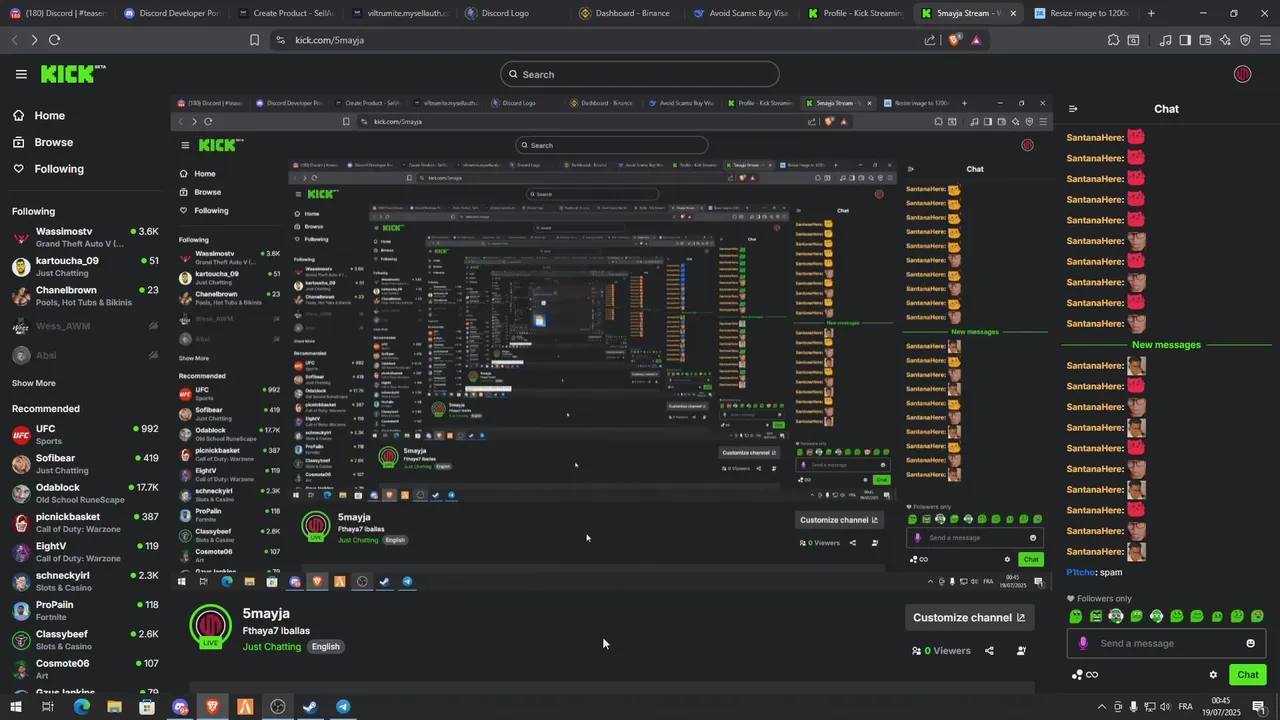Image resolution: width=1280 pixels, height=720 pixels.
Task: Open Chanelbrown channel
Action: (x=84, y=296)
